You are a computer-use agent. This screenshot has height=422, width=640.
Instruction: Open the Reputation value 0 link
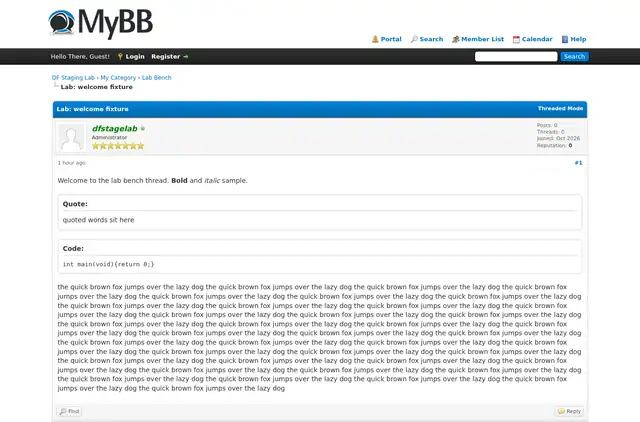pyautogui.click(x=570, y=145)
